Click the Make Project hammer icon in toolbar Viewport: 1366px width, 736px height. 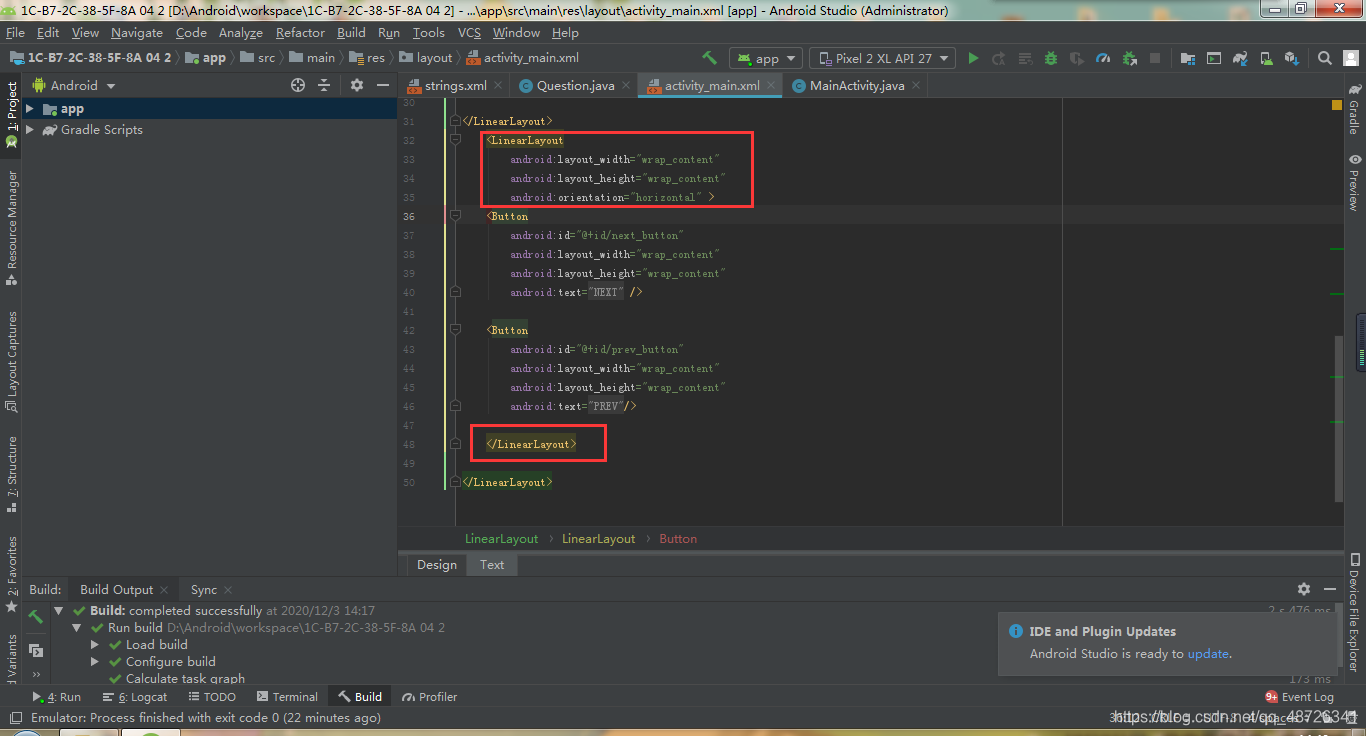point(709,58)
